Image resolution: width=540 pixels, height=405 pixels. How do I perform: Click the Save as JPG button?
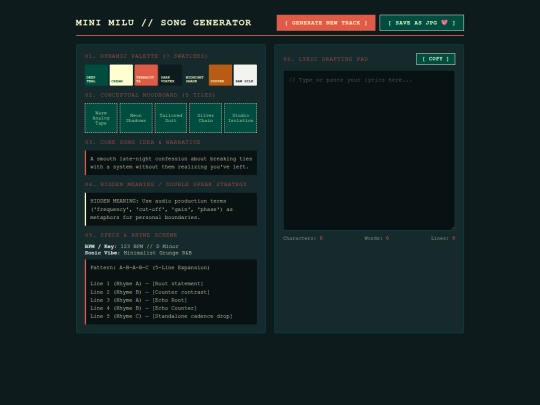422,23
